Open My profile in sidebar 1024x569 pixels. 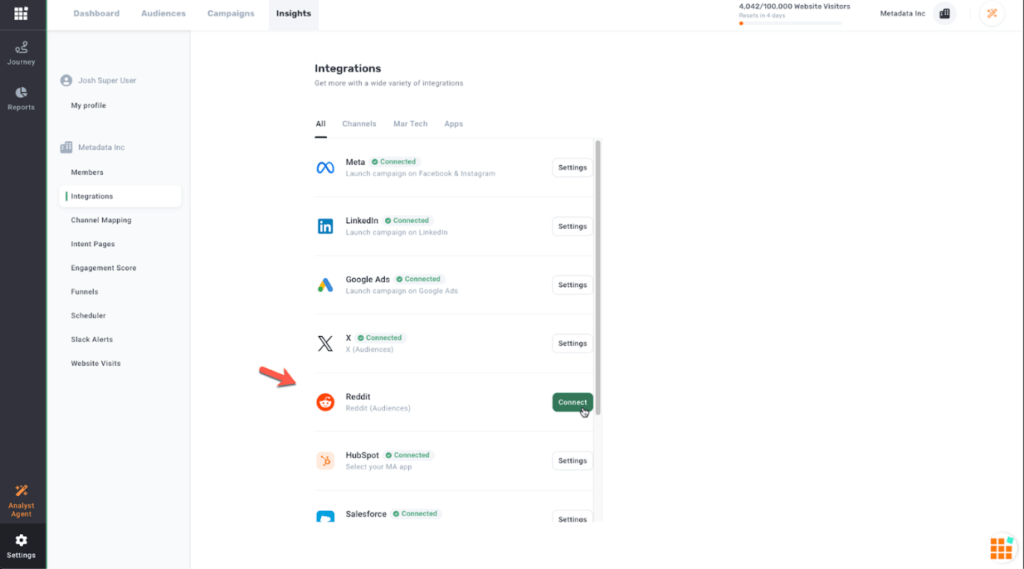88,105
